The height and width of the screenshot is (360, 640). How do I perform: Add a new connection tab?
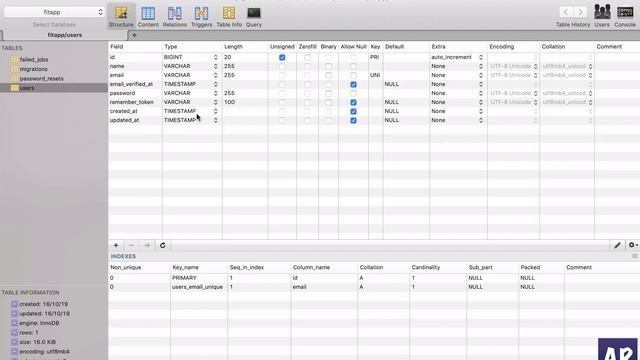134,35
